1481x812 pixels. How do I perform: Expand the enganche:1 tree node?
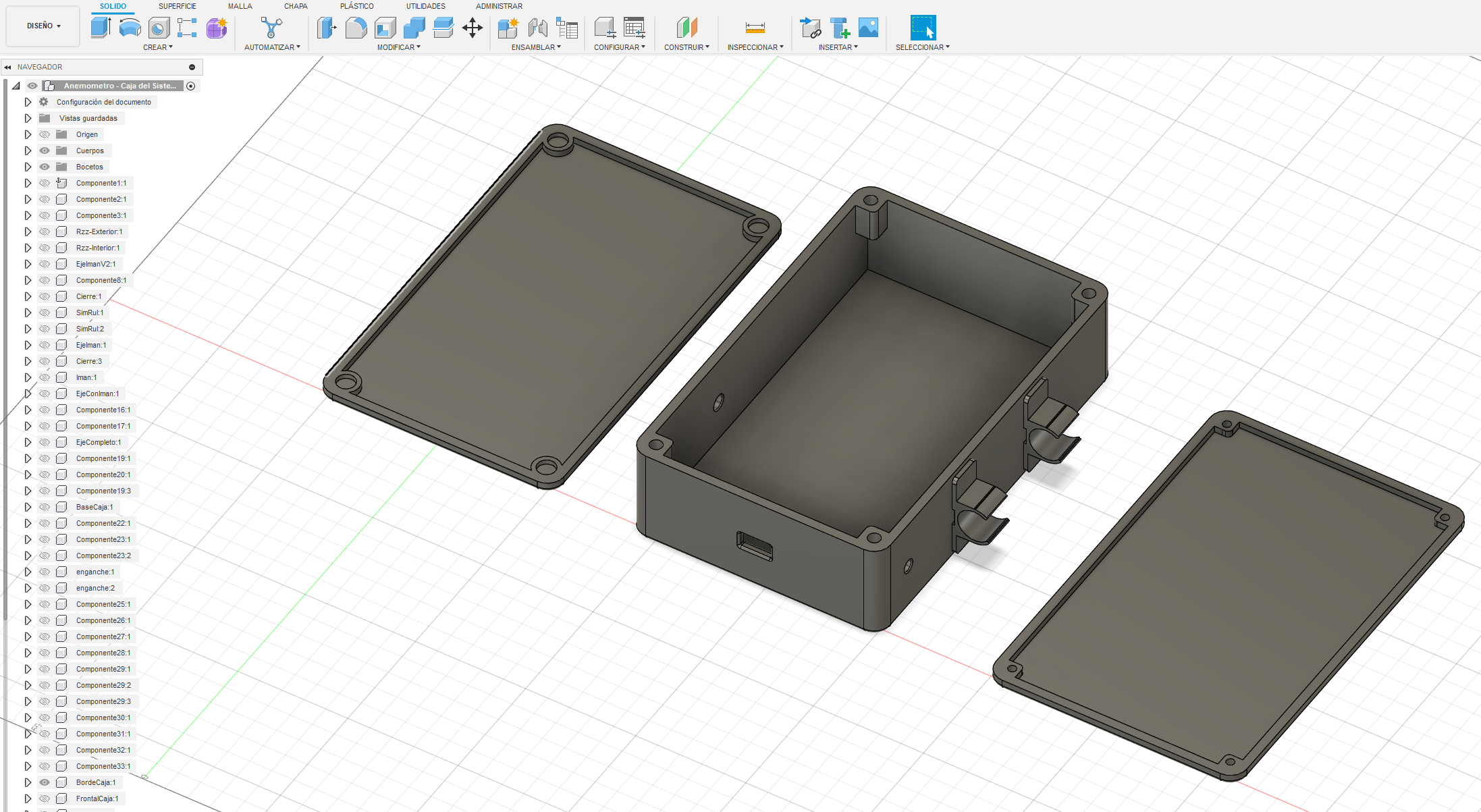(x=28, y=572)
